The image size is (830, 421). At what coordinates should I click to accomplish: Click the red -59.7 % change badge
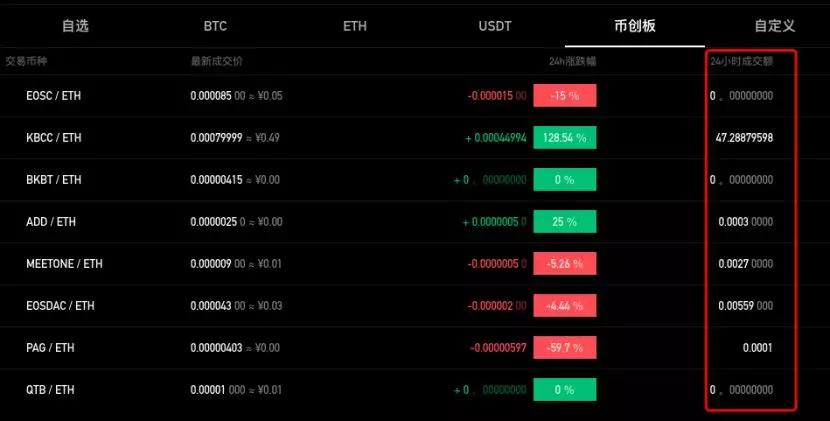click(x=565, y=348)
